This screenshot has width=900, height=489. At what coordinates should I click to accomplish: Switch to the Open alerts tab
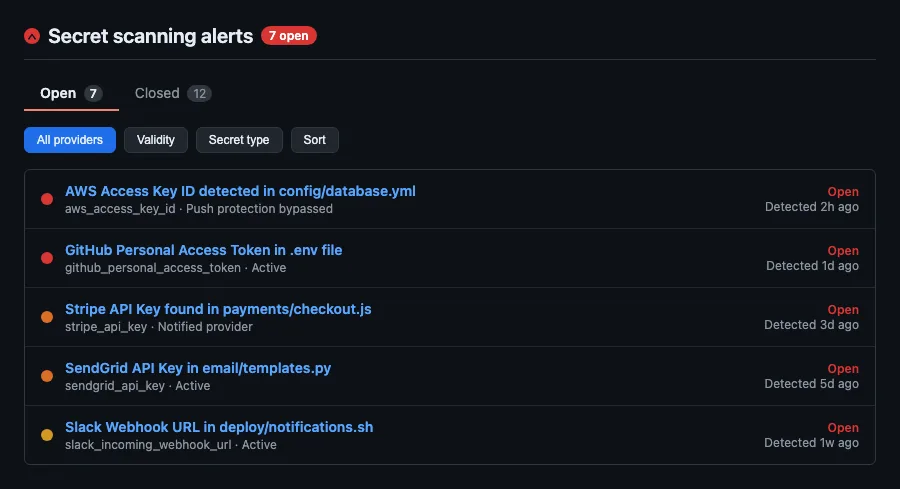click(71, 93)
